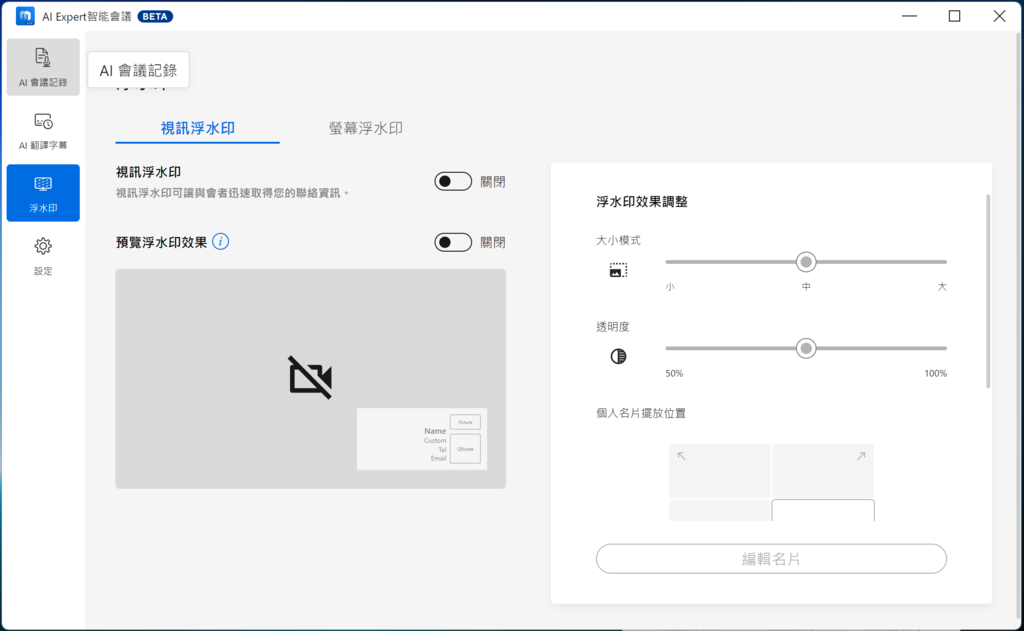1024x631 pixels.
Task: Adjust the 大小模式 slider handle
Action: (806, 262)
